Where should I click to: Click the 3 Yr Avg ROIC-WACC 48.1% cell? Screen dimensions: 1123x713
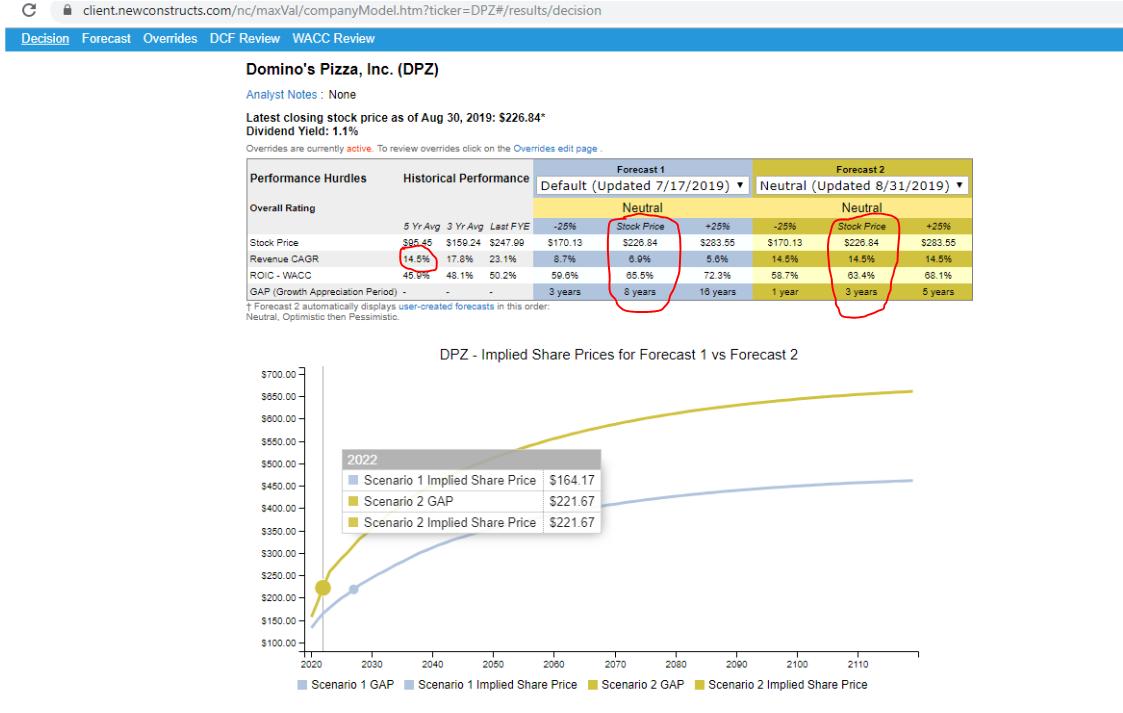(460, 276)
